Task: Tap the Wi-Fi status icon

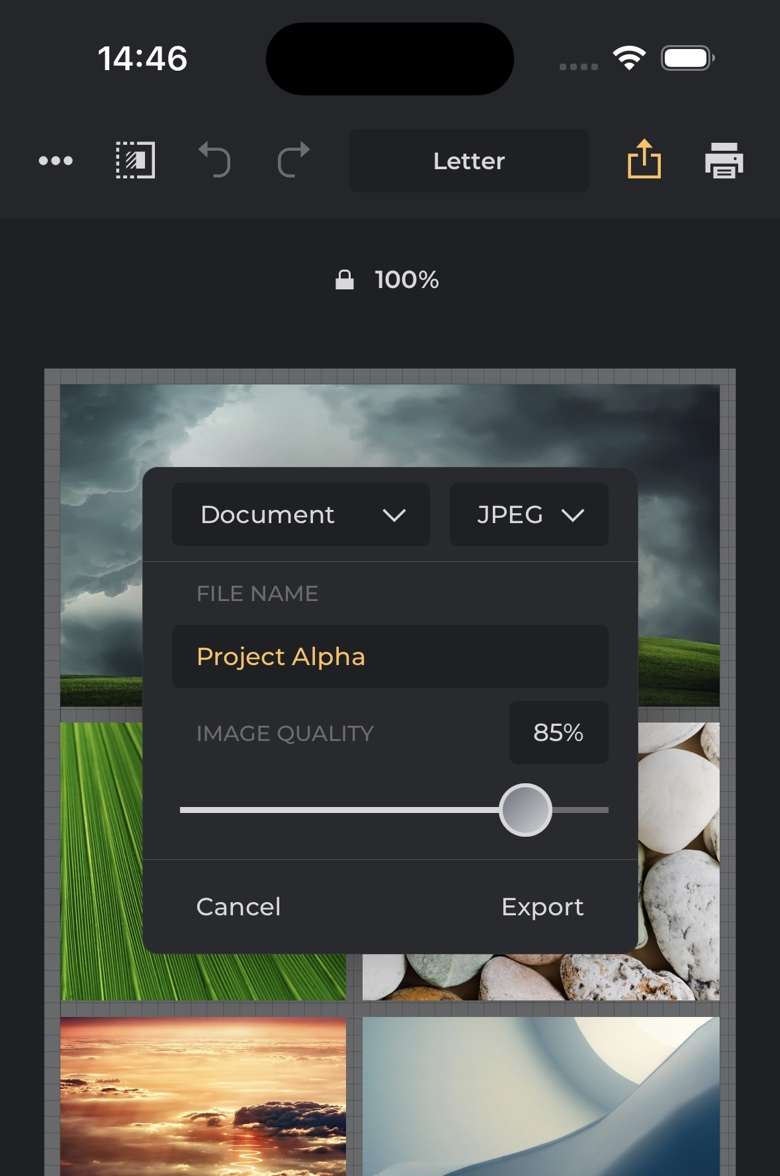Action: coord(629,59)
